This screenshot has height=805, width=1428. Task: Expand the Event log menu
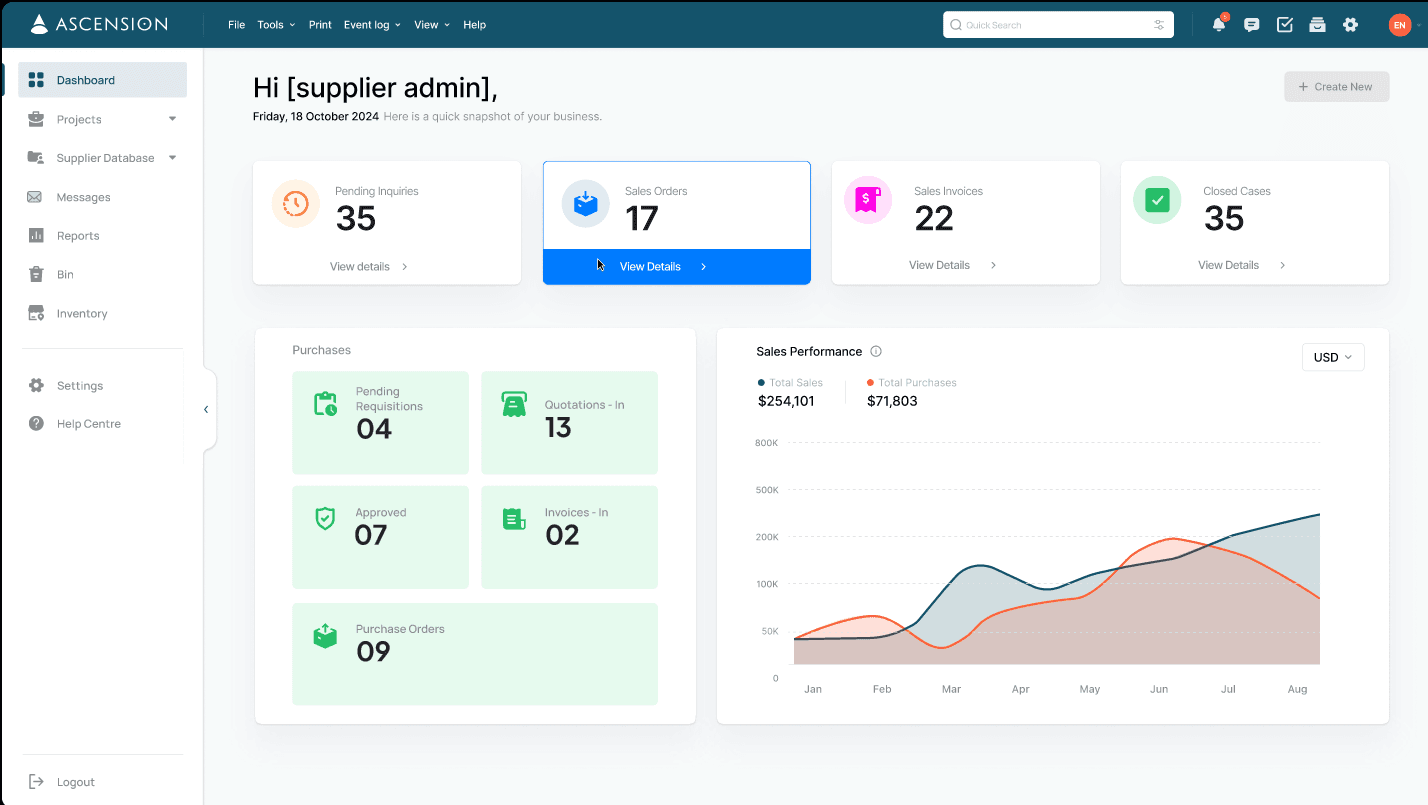click(371, 24)
